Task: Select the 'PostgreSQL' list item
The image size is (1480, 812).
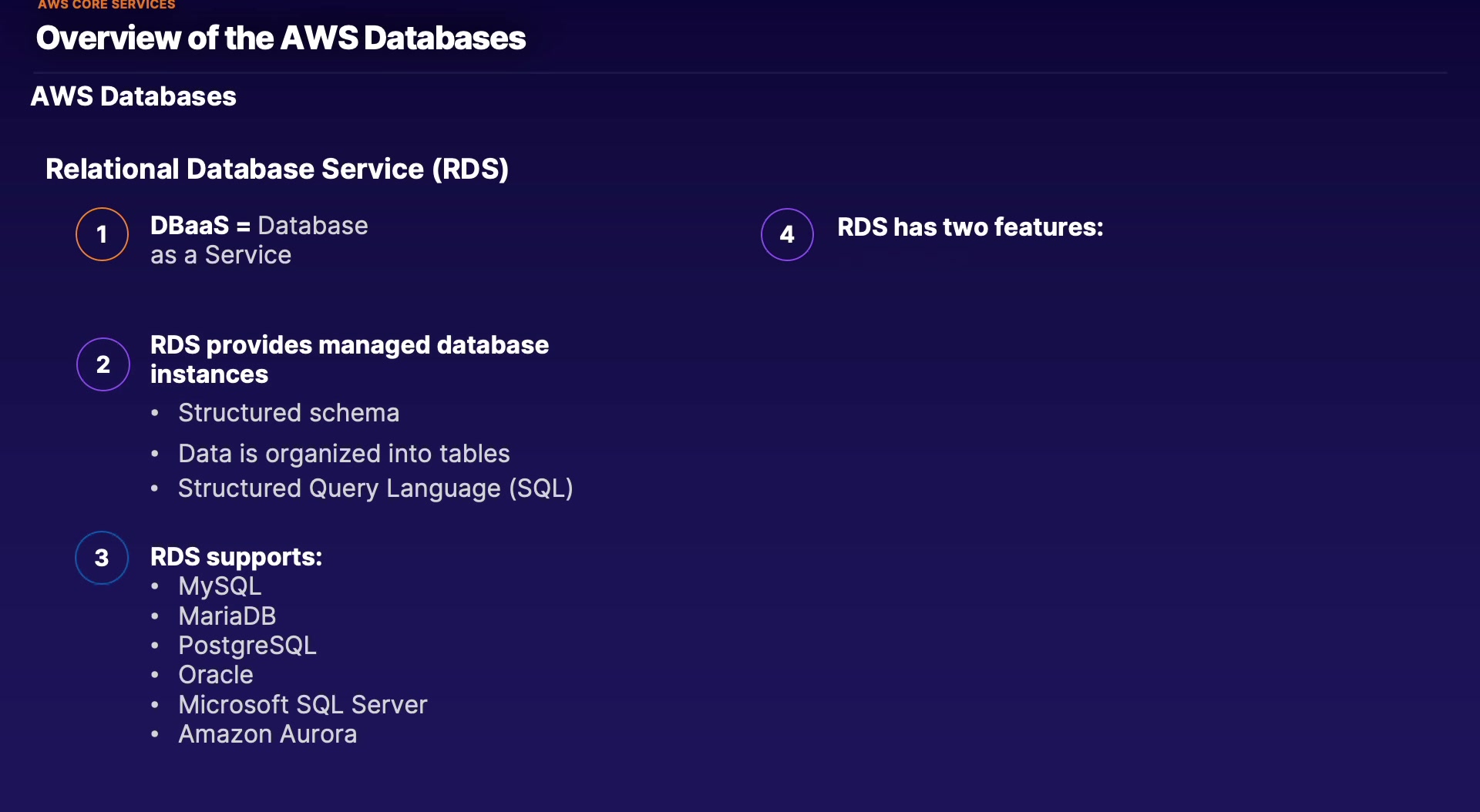Action: point(247,646)
